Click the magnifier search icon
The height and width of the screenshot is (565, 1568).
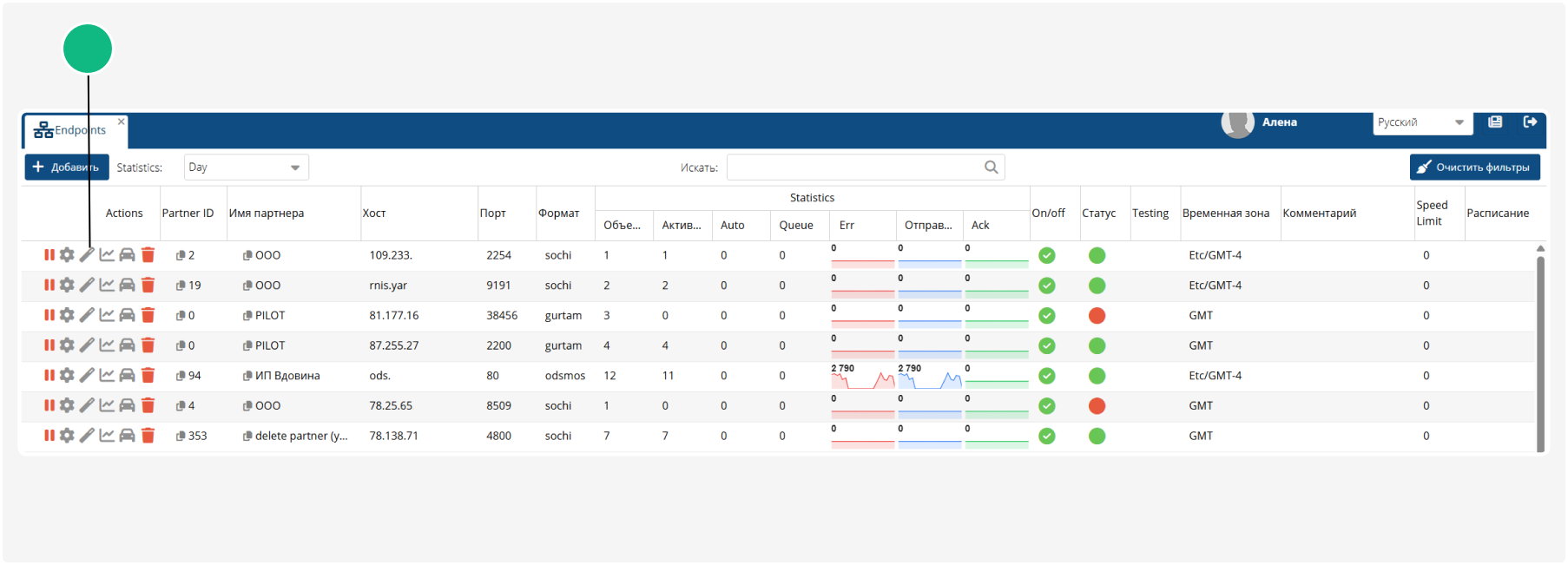point(991,168)
